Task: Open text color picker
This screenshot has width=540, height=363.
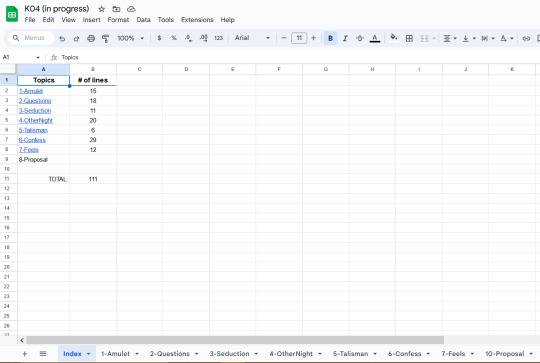Action: pyautogui.click(x=375, y=38)
